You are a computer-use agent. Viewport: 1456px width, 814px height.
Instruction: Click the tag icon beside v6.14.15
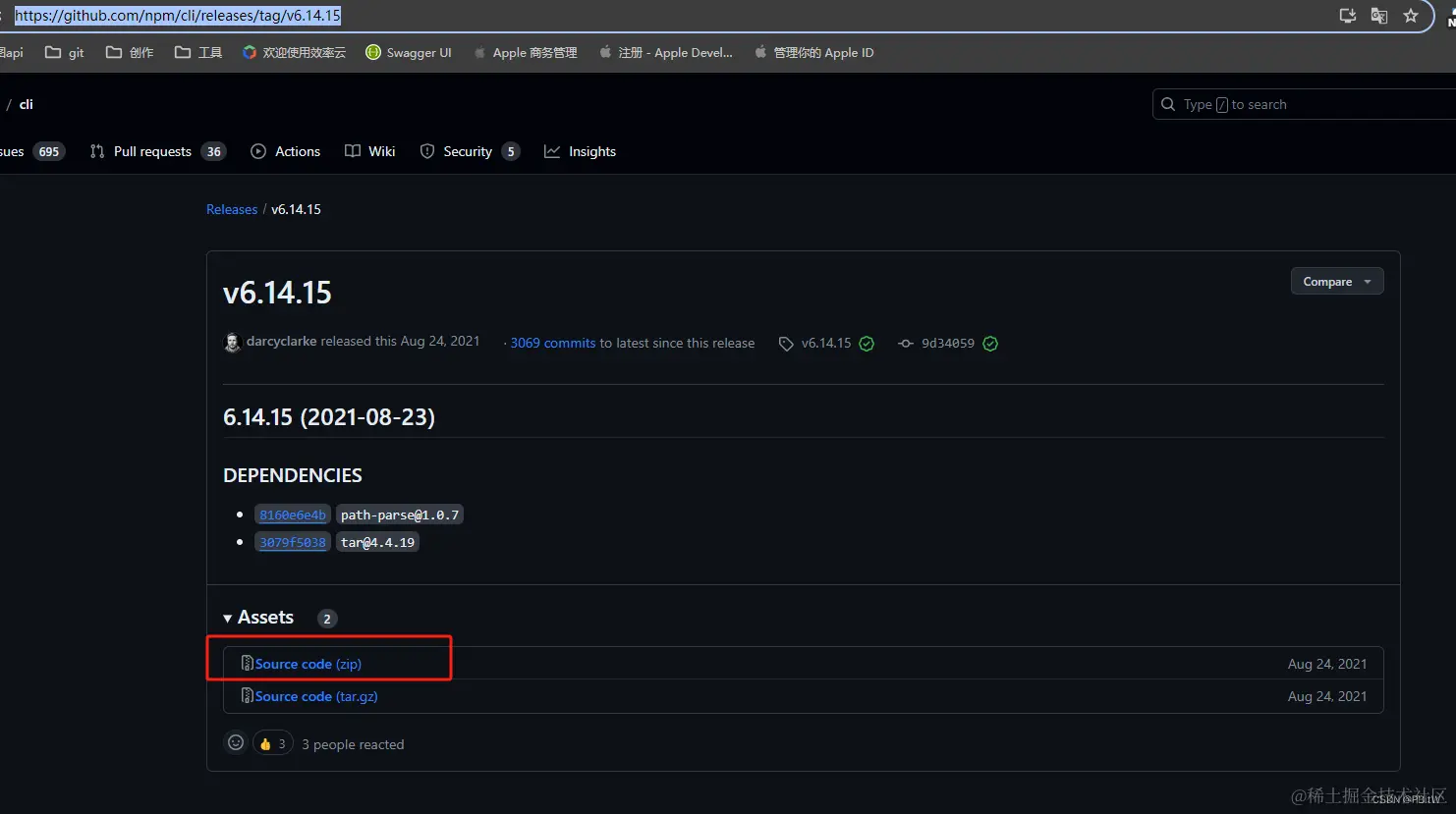(786, 344)
